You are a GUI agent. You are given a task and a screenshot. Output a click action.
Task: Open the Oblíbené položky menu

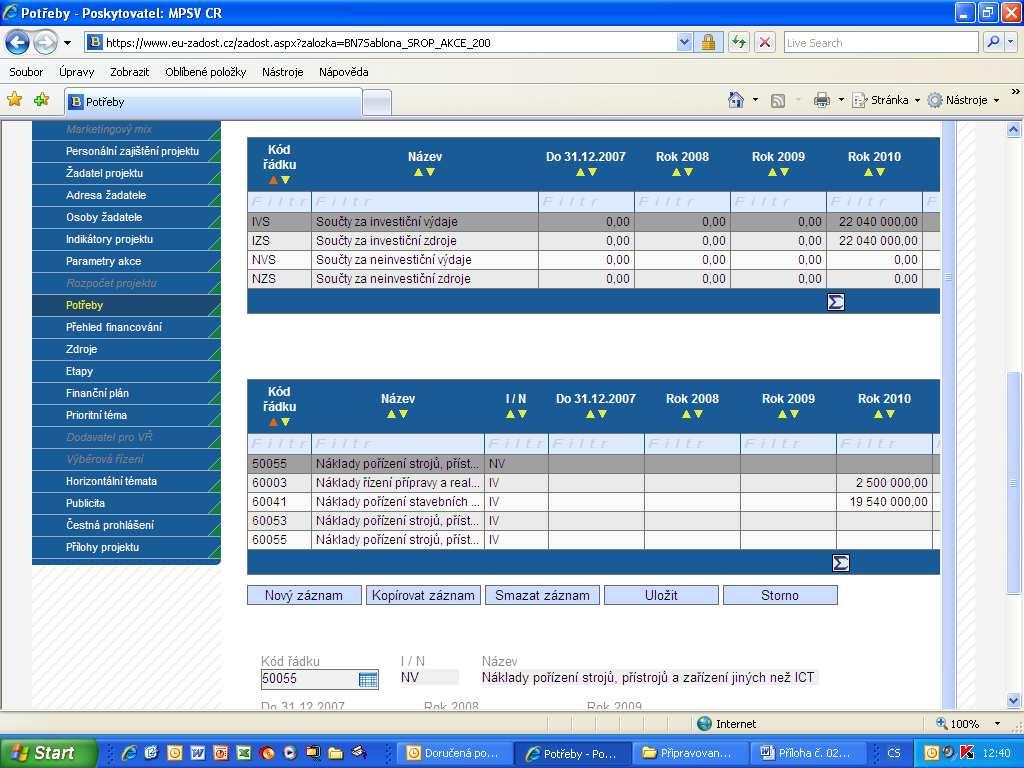click(206, 72)
